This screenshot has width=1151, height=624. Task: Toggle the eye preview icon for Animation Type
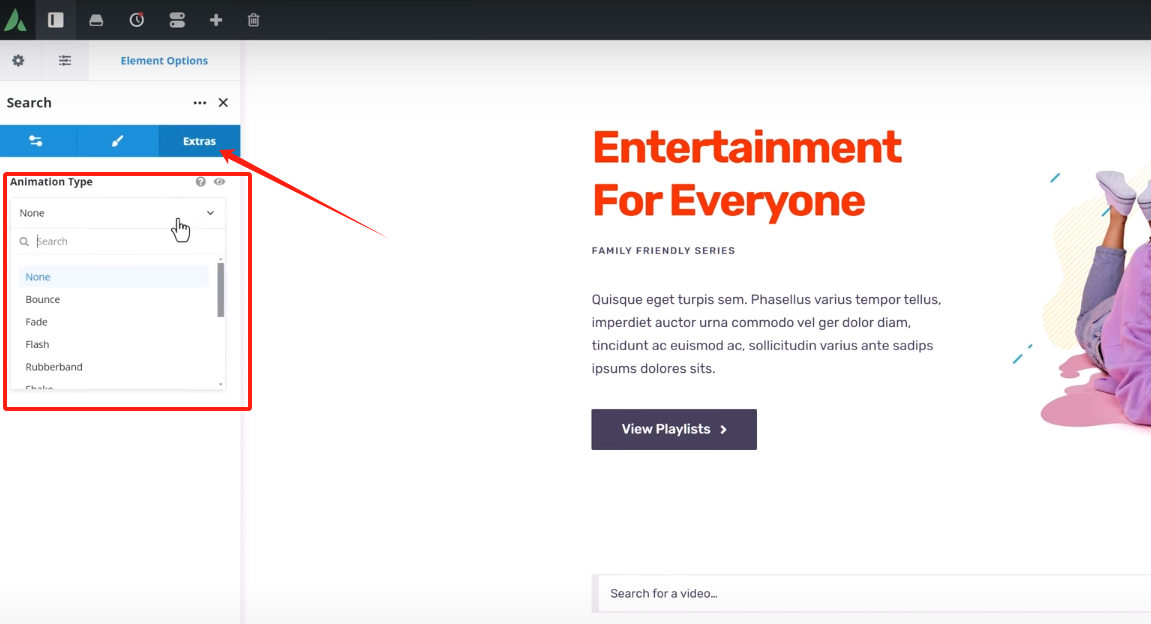[x=219, y=182]
